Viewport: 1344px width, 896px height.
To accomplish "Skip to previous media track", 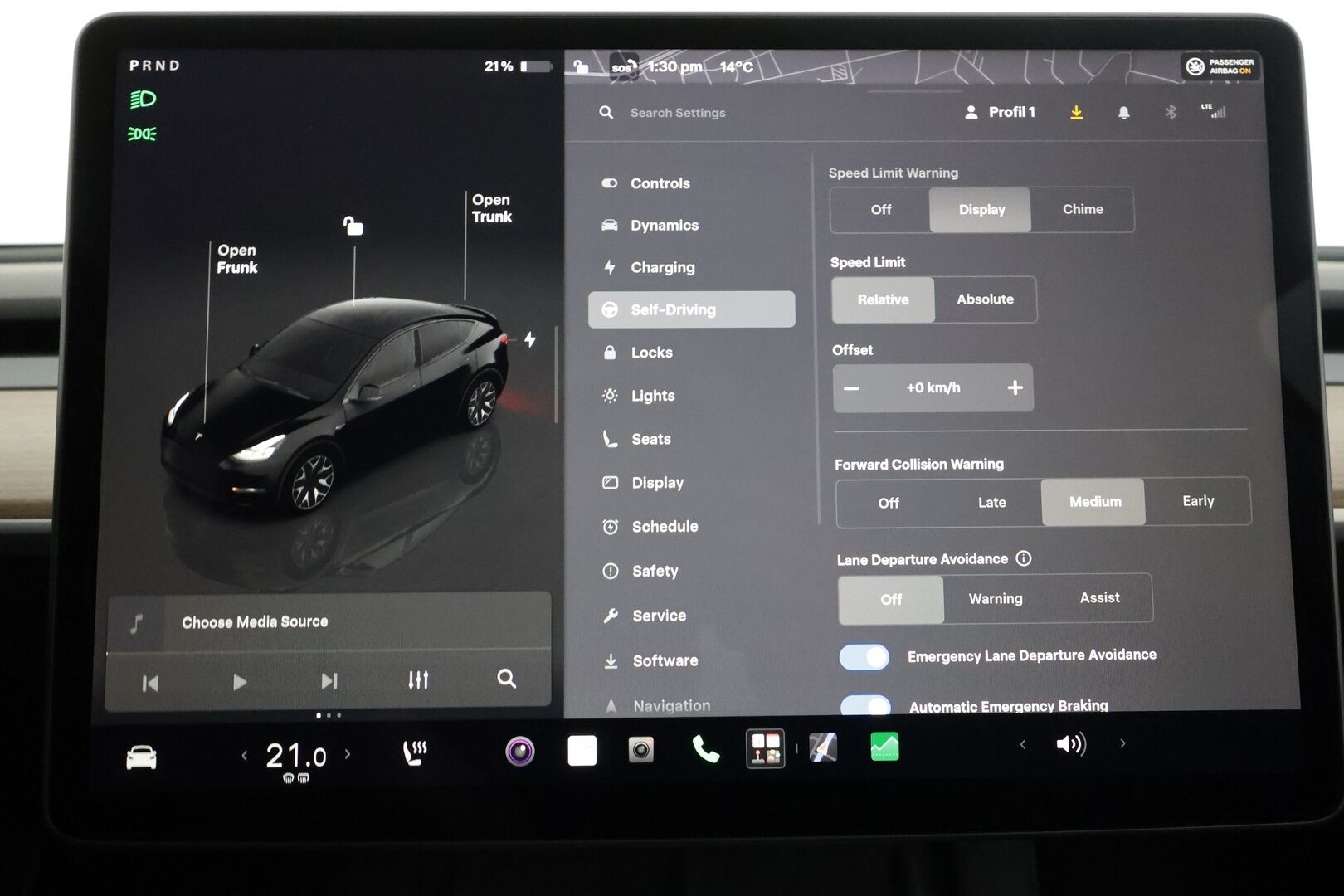I will (150, 683).
